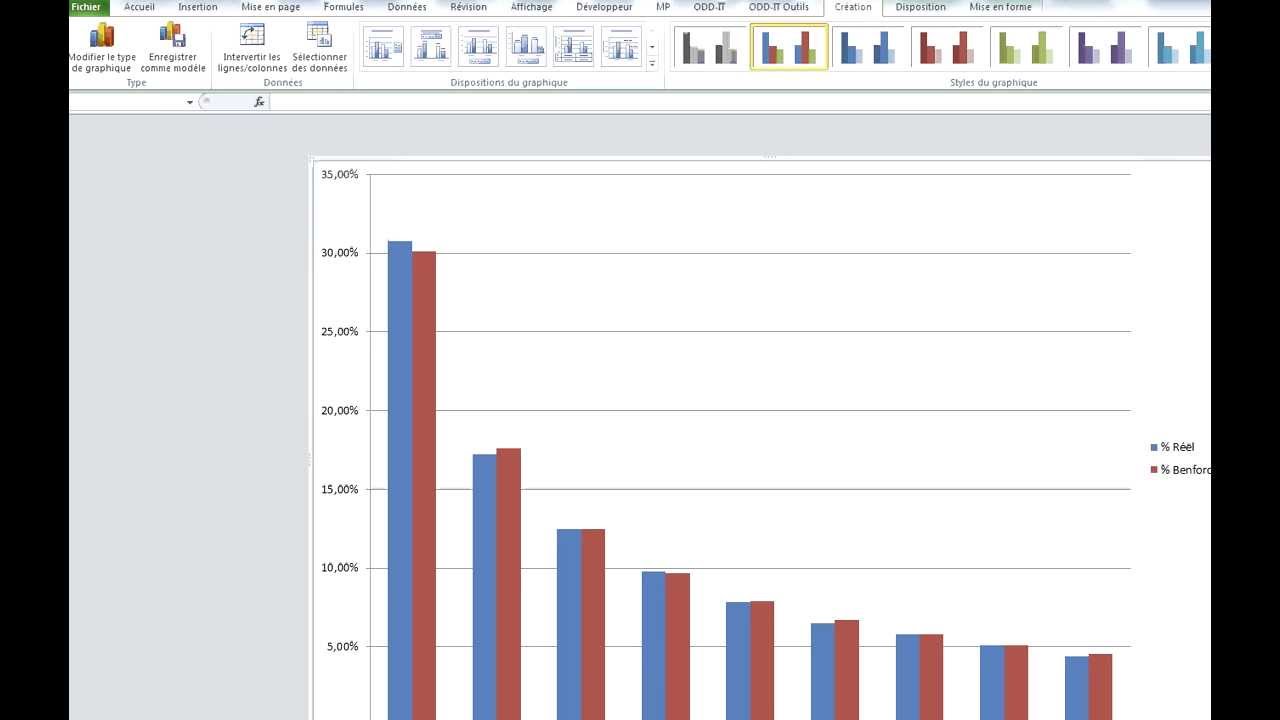
Task: Click the 5,00% axis label
Action: [342, 647]
